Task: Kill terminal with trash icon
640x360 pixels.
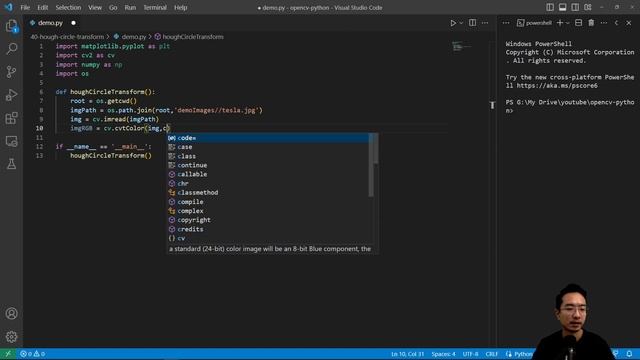Action: point(591,23)
